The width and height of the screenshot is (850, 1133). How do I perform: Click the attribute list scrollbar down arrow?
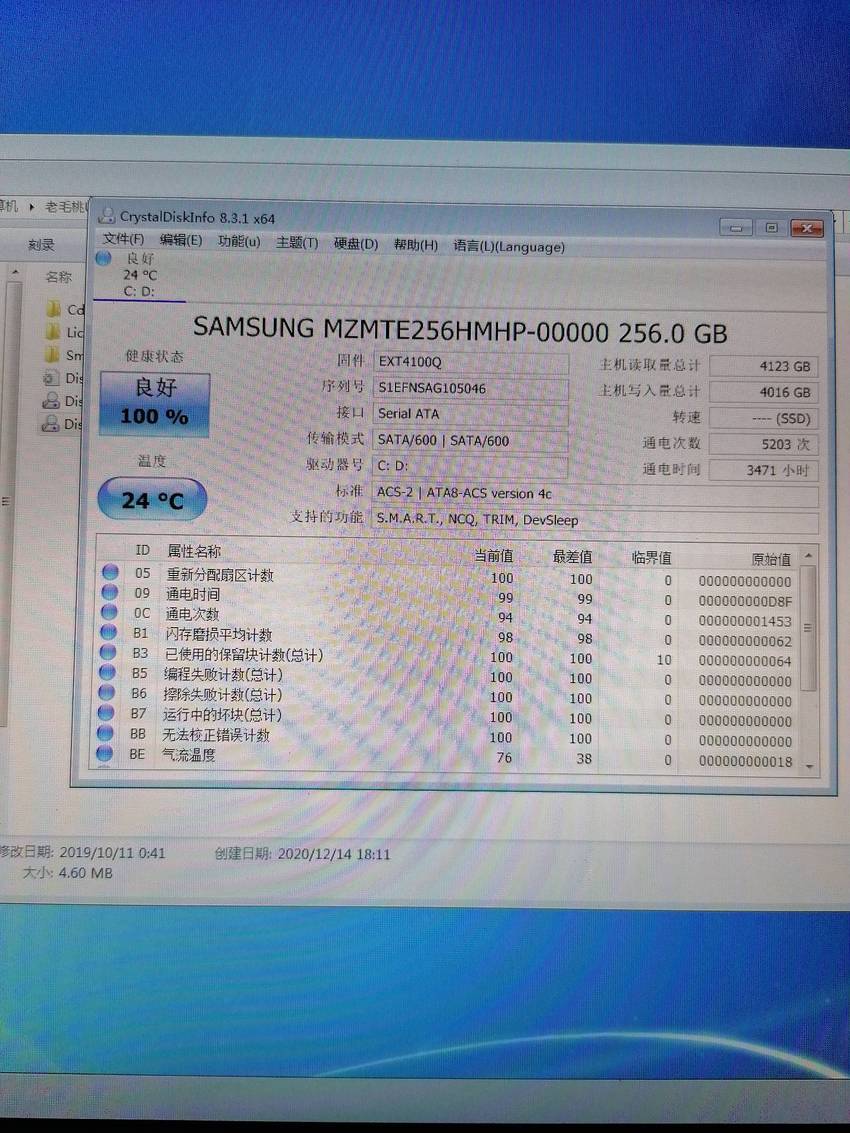click(810, 766)
